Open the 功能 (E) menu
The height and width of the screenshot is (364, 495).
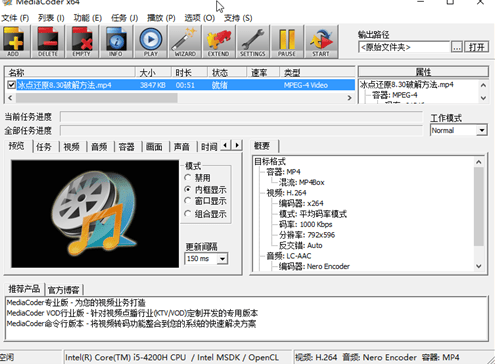coord(88,18)
